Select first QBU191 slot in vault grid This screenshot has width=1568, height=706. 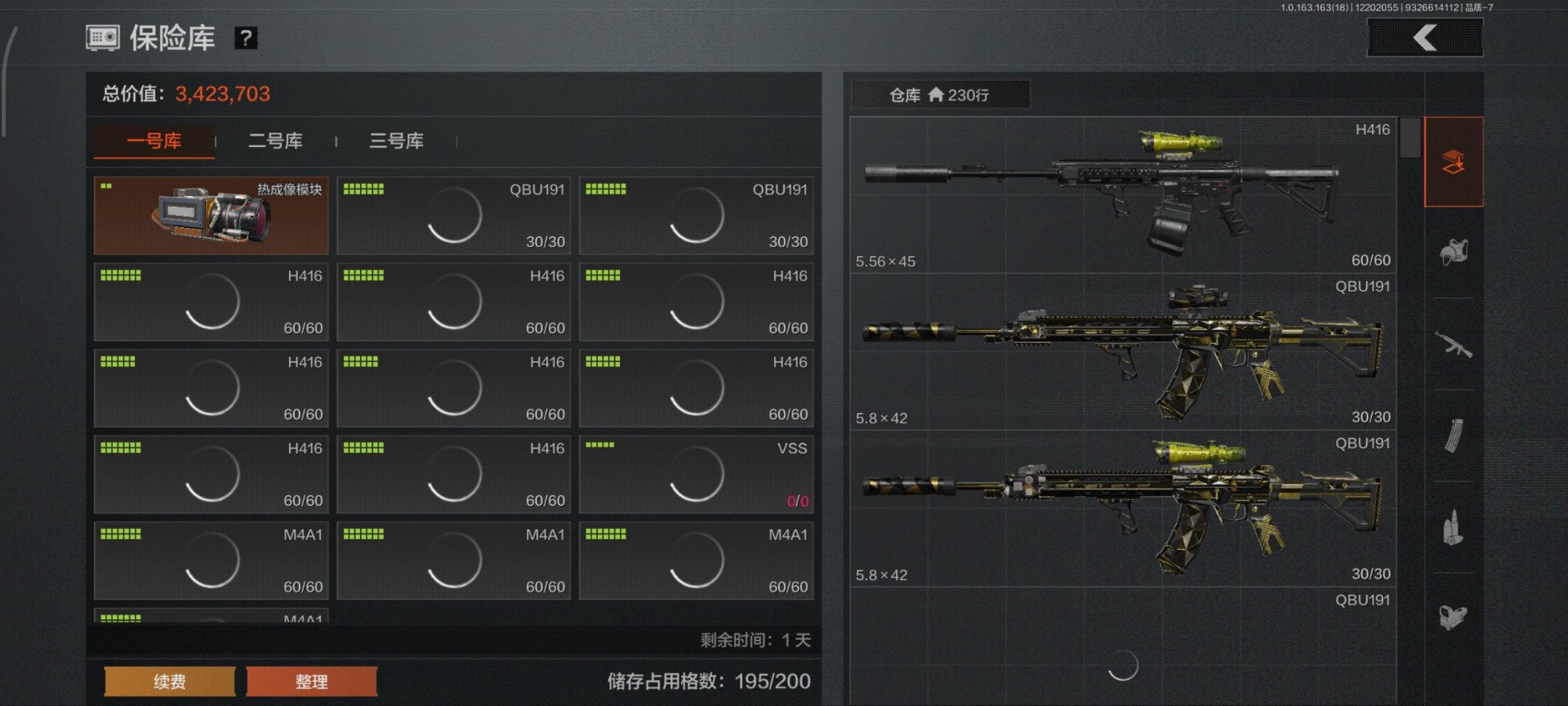(454, 216)
